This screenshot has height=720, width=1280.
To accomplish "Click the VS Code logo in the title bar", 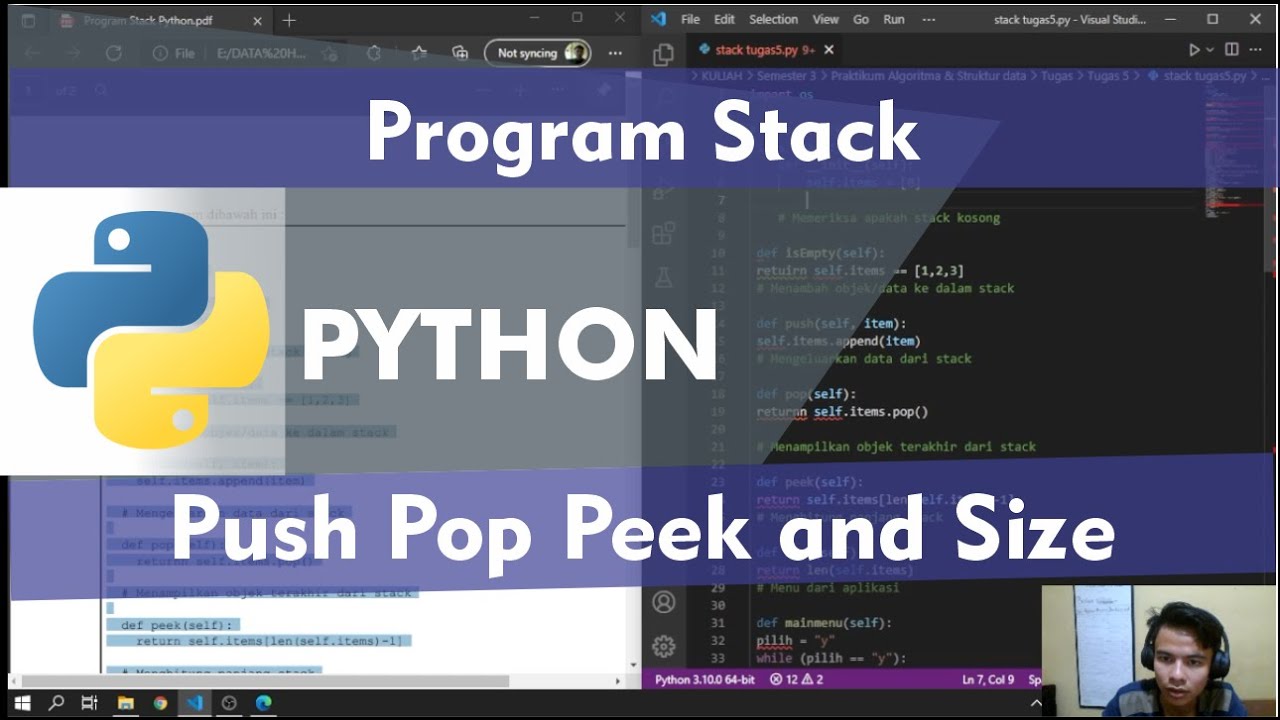I will (x=658, y=19).
